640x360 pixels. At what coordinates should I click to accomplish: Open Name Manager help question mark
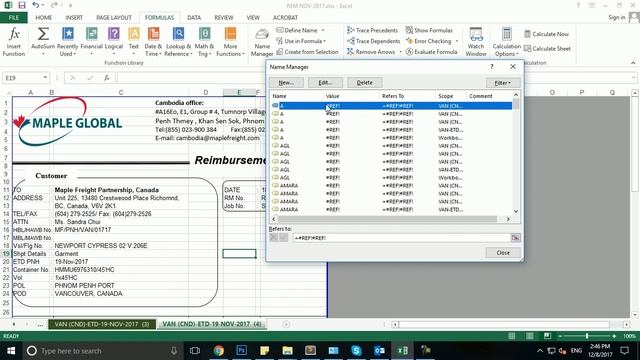[x=492, y=67]
